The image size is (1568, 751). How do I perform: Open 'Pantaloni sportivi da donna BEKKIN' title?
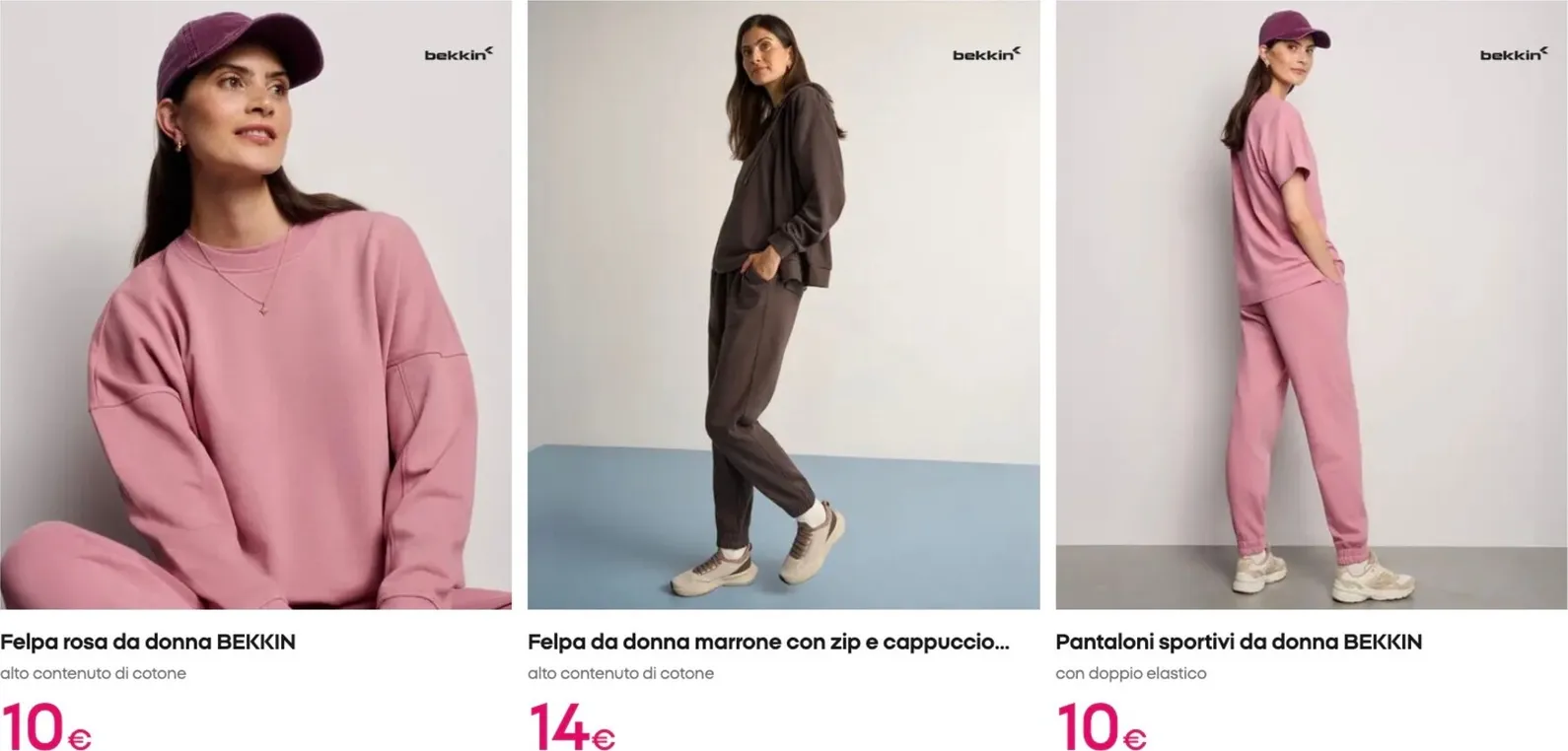pos(1239,642)
